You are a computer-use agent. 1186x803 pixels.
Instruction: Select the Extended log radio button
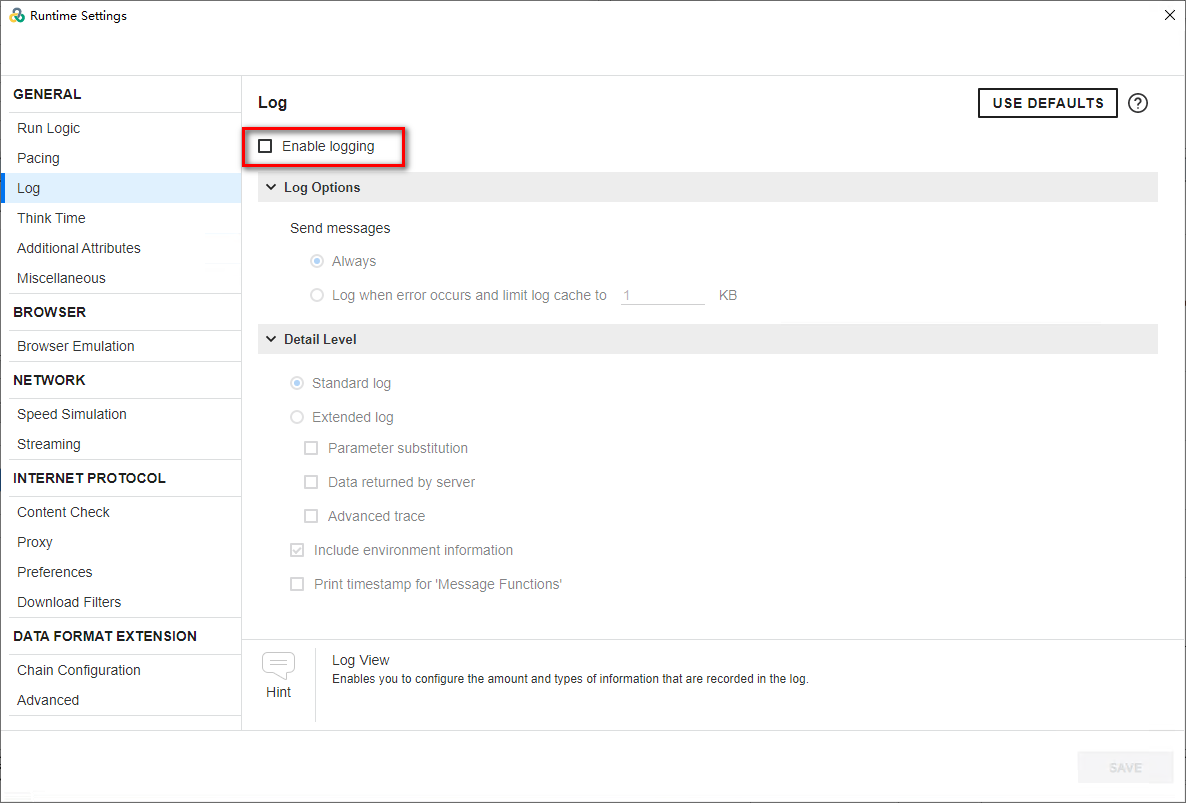(297, 417)
